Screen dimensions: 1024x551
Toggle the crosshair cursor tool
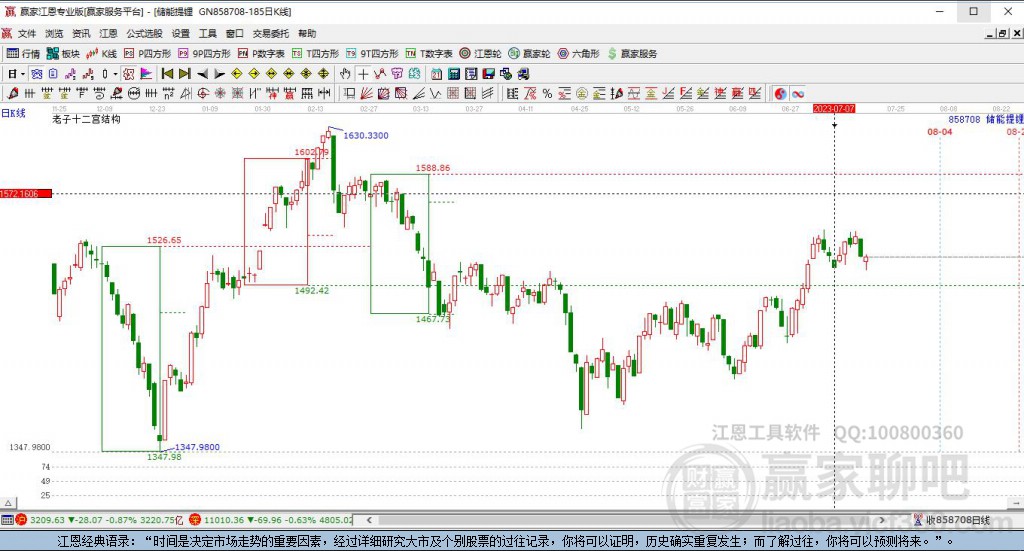363,74
